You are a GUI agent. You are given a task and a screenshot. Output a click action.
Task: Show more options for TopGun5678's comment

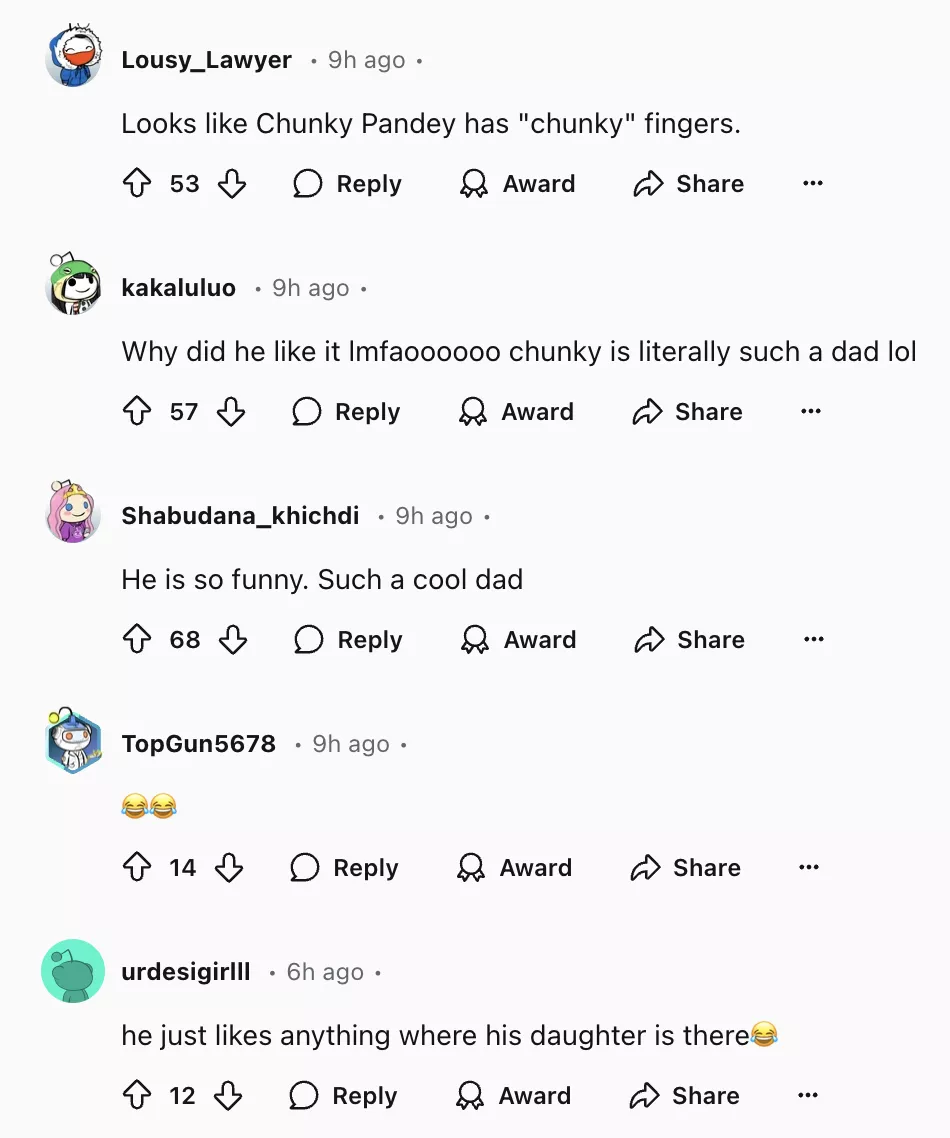point(809,868)
